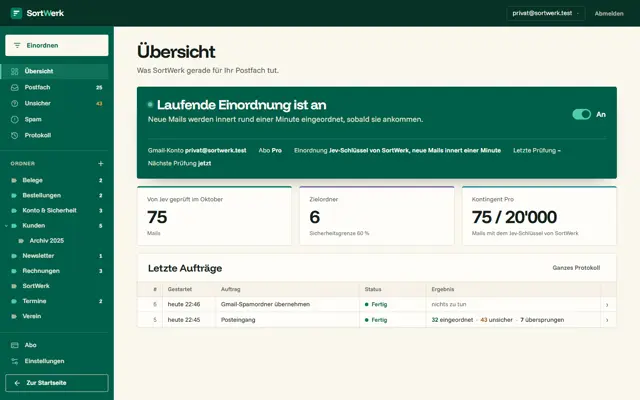Click the Einstellungen sliders icon
640x400 pixels.
(x=15, y=361)
